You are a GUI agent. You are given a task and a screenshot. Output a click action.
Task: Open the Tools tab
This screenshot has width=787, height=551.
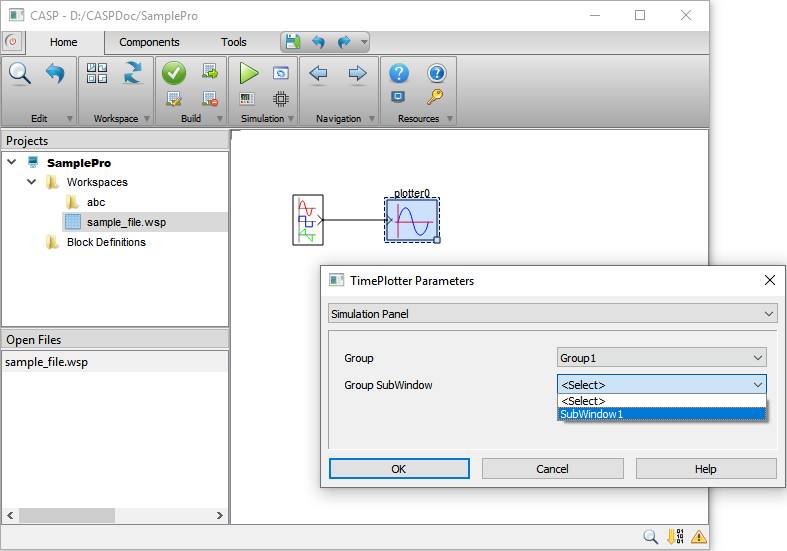click(x=234, y=42)
